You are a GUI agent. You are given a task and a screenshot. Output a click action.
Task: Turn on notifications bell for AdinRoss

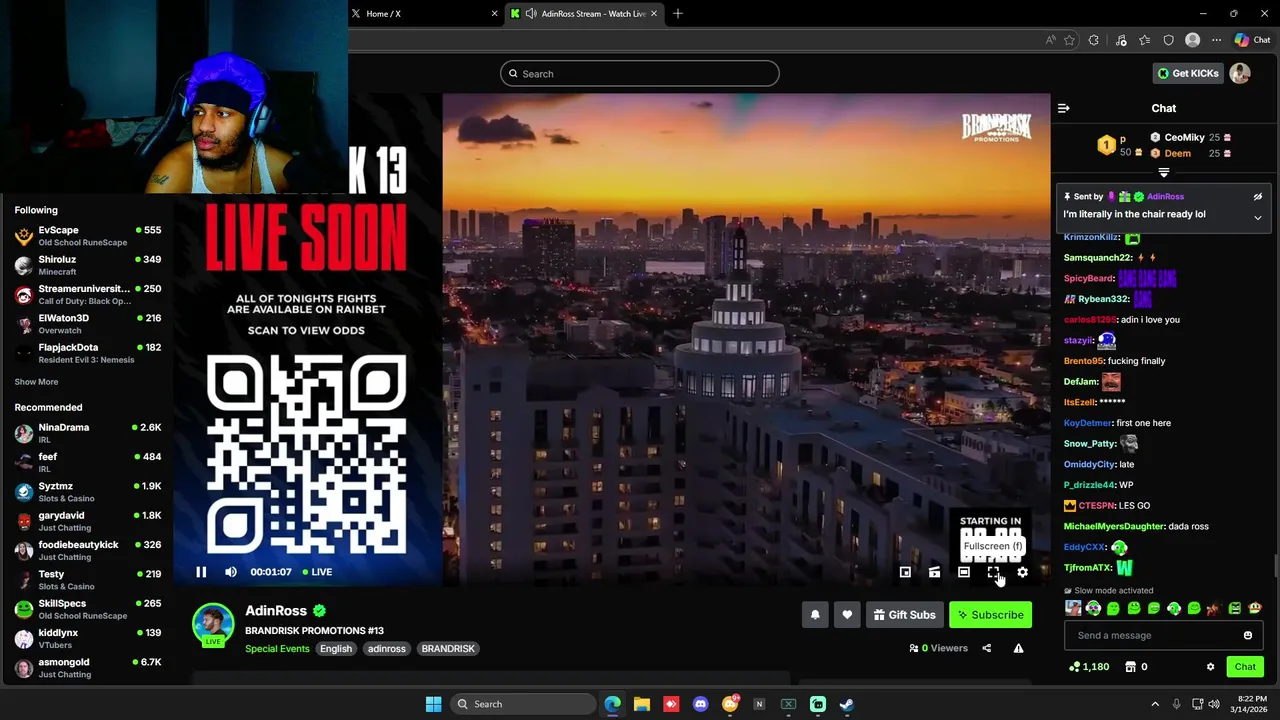click(815, 615)
